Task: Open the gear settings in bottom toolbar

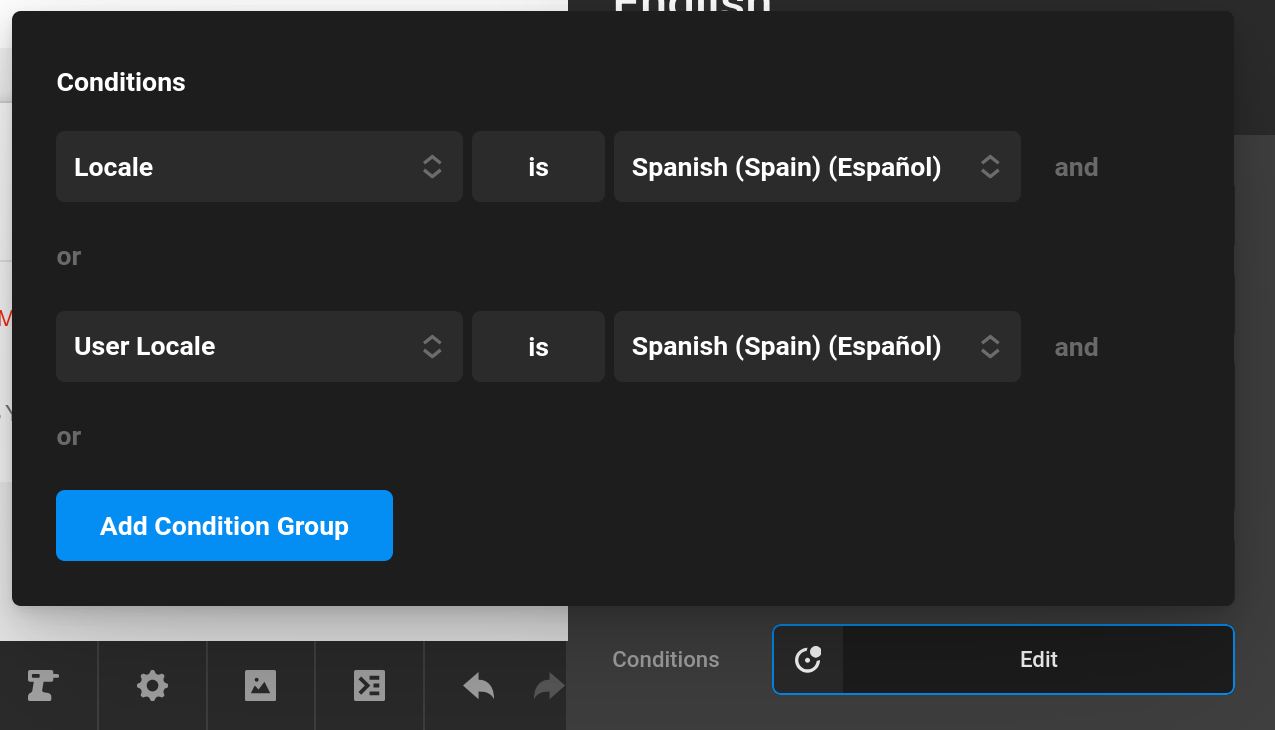Action: pos(152,685)
